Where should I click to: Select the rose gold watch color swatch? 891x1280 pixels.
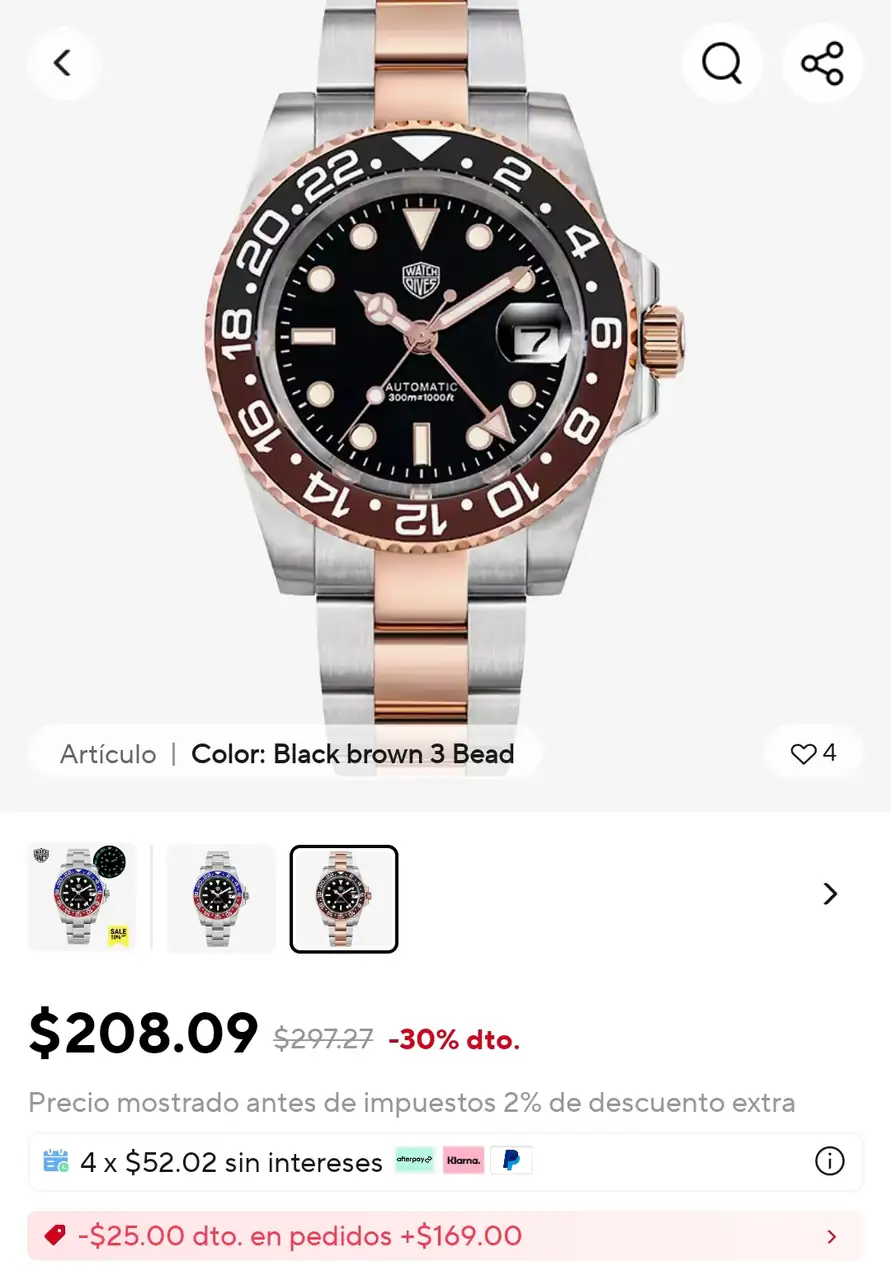(344, 898)
